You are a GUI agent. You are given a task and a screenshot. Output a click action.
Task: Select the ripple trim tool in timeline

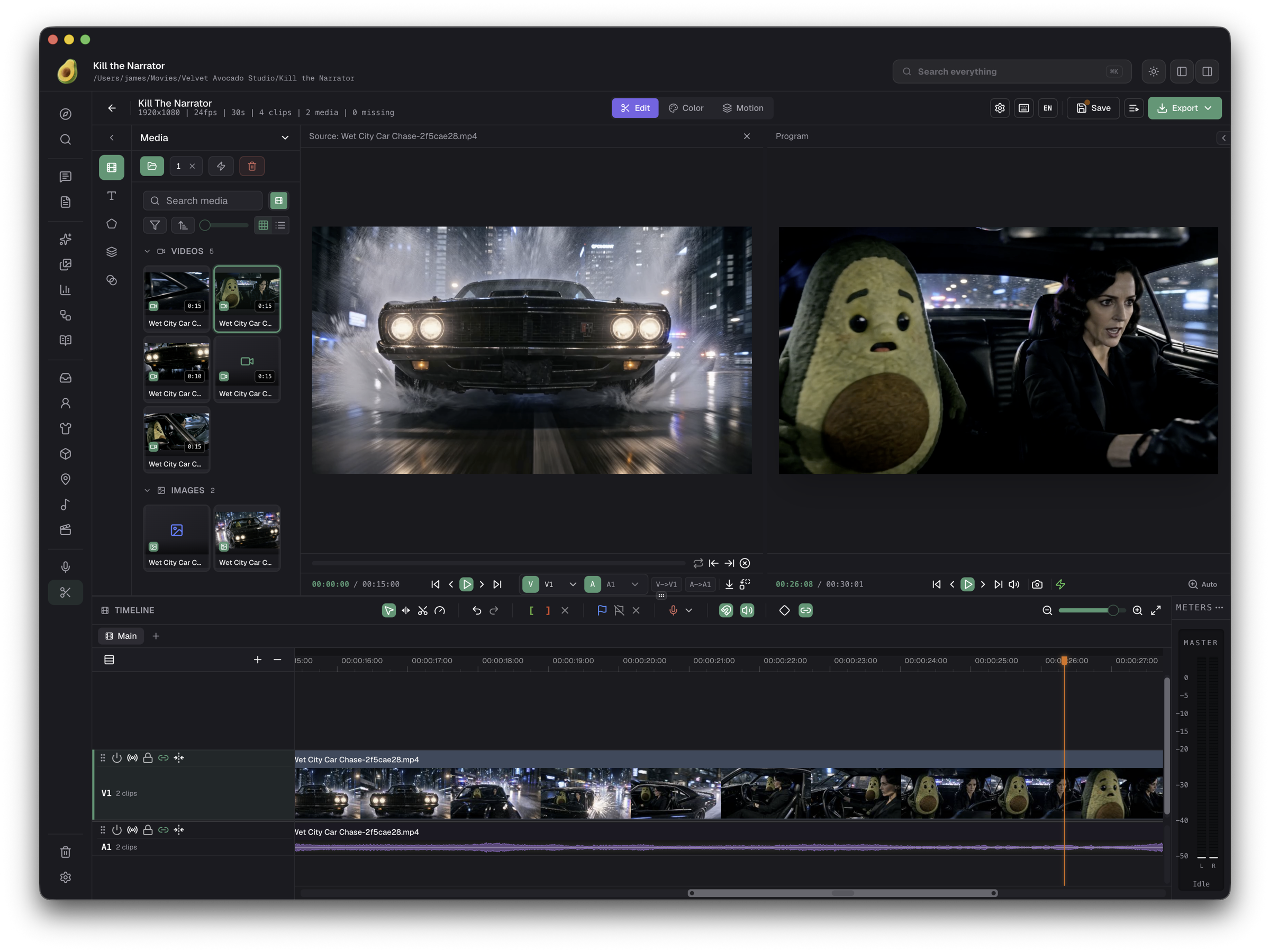[x=406, y=610]
